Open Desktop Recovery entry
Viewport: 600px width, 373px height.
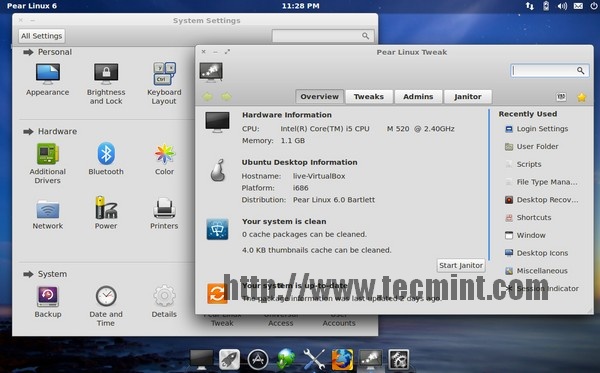pyautogui.click(x=541, y=200)
